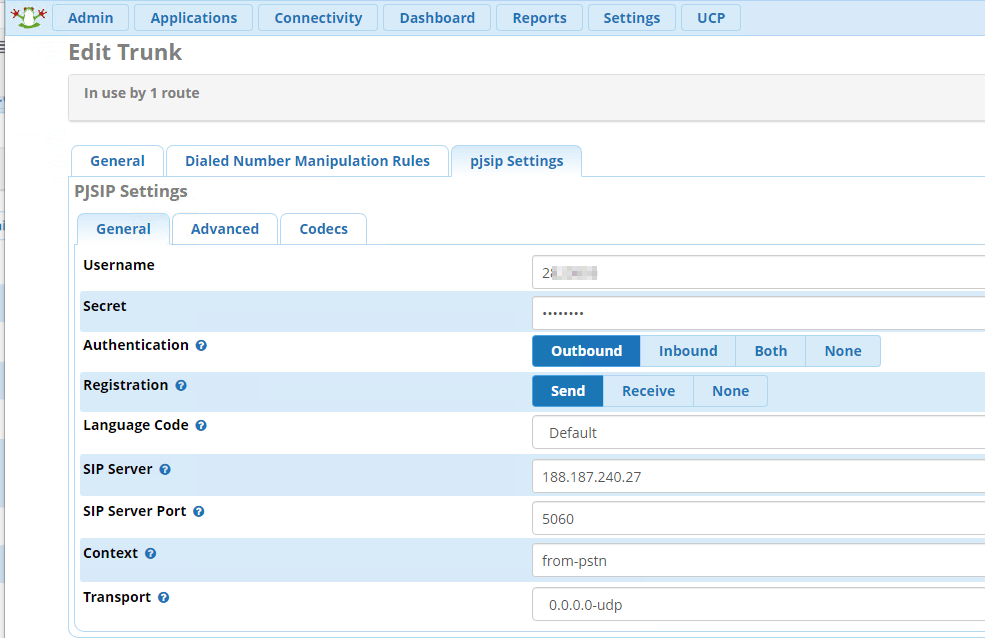Click help icon beside SIP Server Port

(198, 512)
